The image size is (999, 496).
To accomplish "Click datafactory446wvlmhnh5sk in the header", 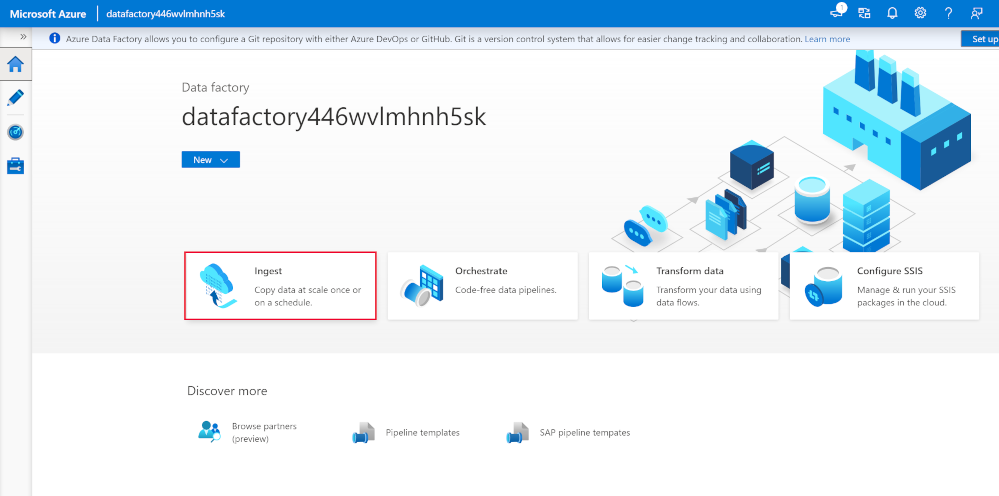I will (166, 13).
